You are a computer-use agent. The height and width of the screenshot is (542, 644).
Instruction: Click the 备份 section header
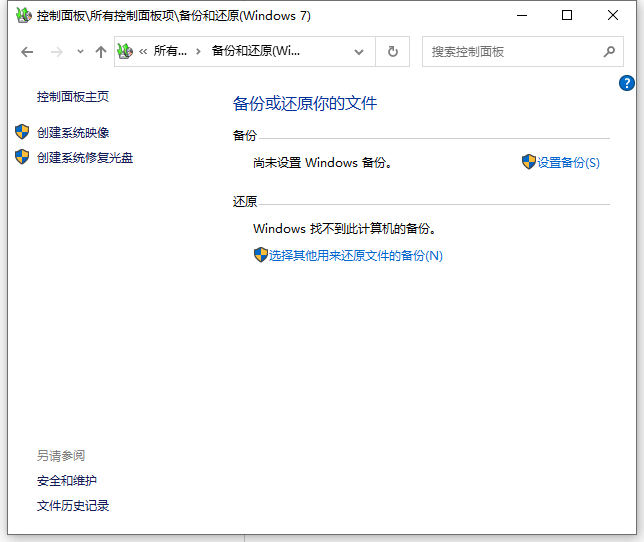(245, 135)
